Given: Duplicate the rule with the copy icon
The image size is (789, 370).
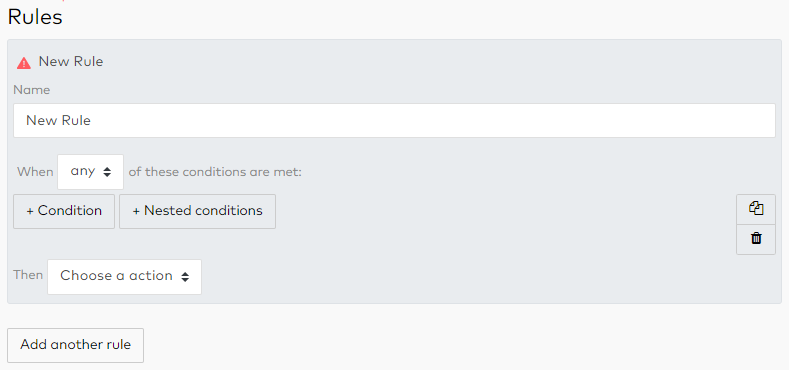Looking at the screenshot, I should [756, 209].
